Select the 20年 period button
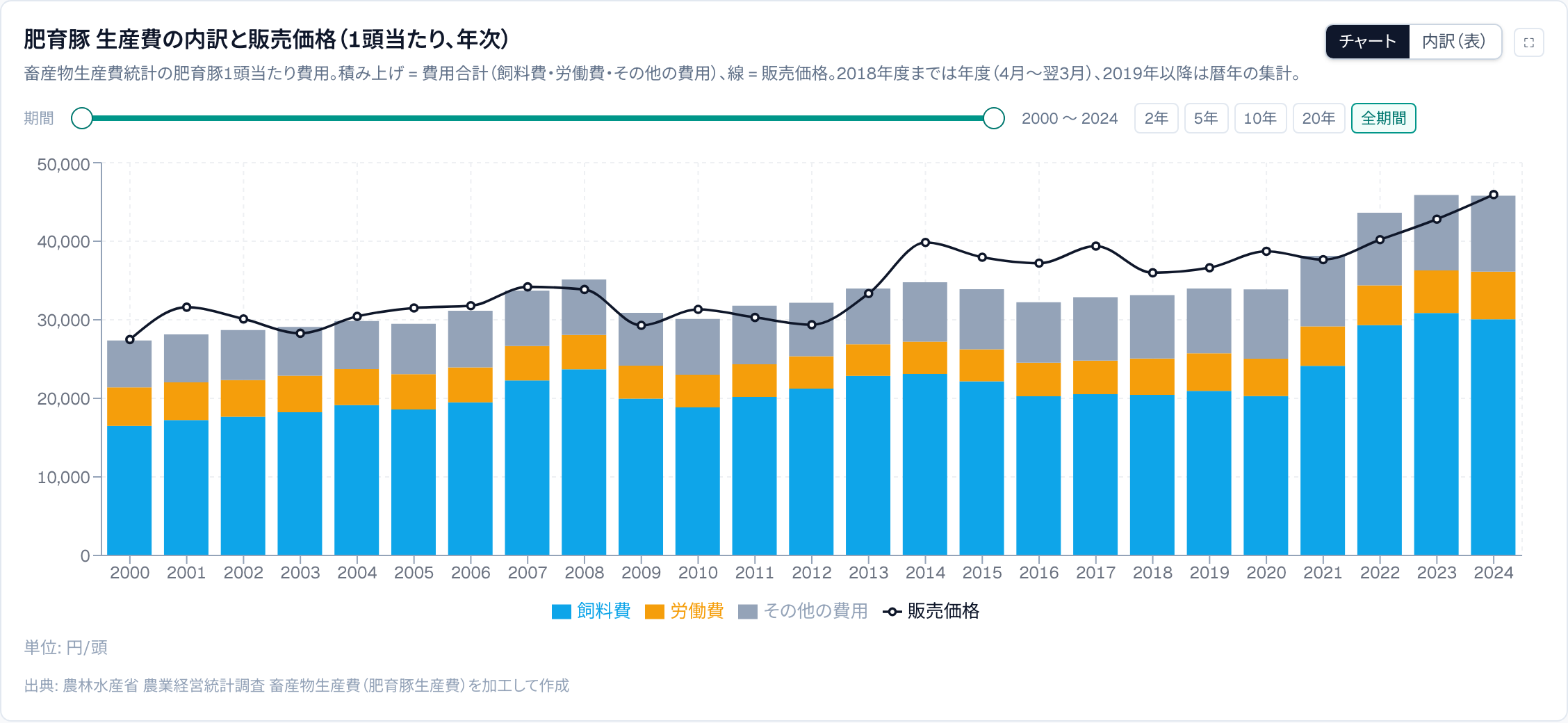 click(1318, 118)
